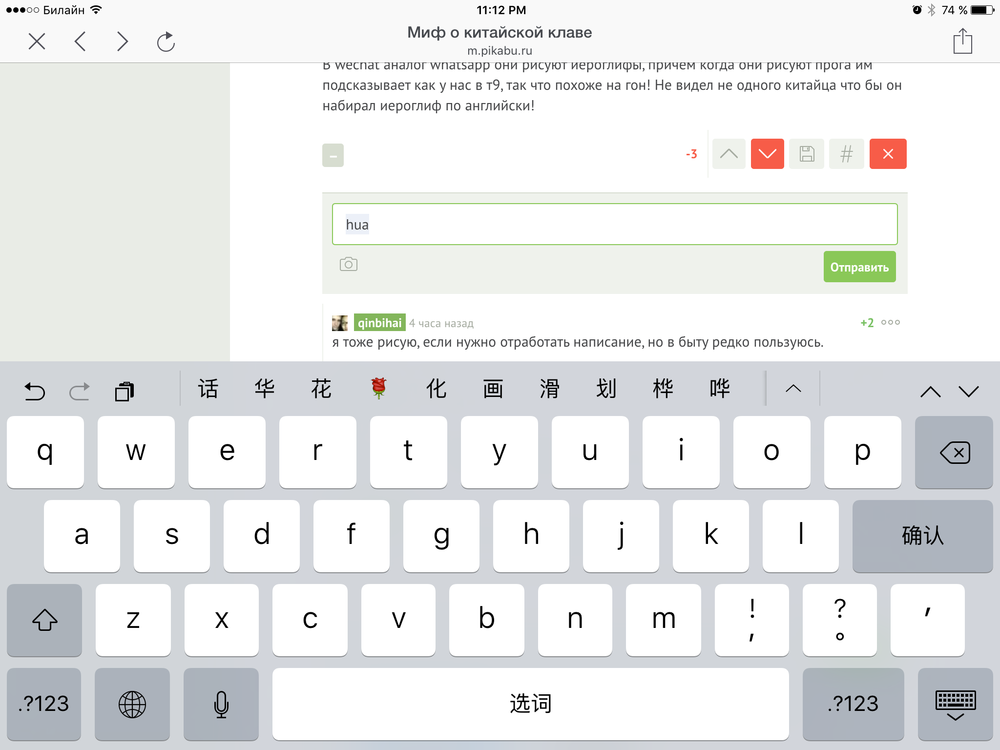Expand the Chinese candidate list

pos(793,389)
